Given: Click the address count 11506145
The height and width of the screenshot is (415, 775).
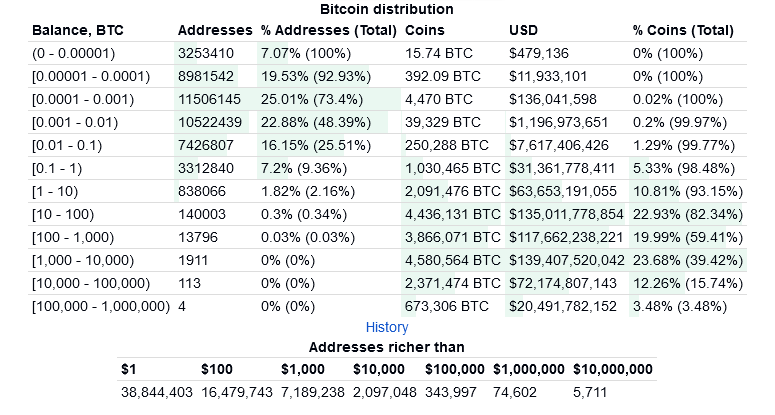Looking at the screenshot, I should click(209, 98).
